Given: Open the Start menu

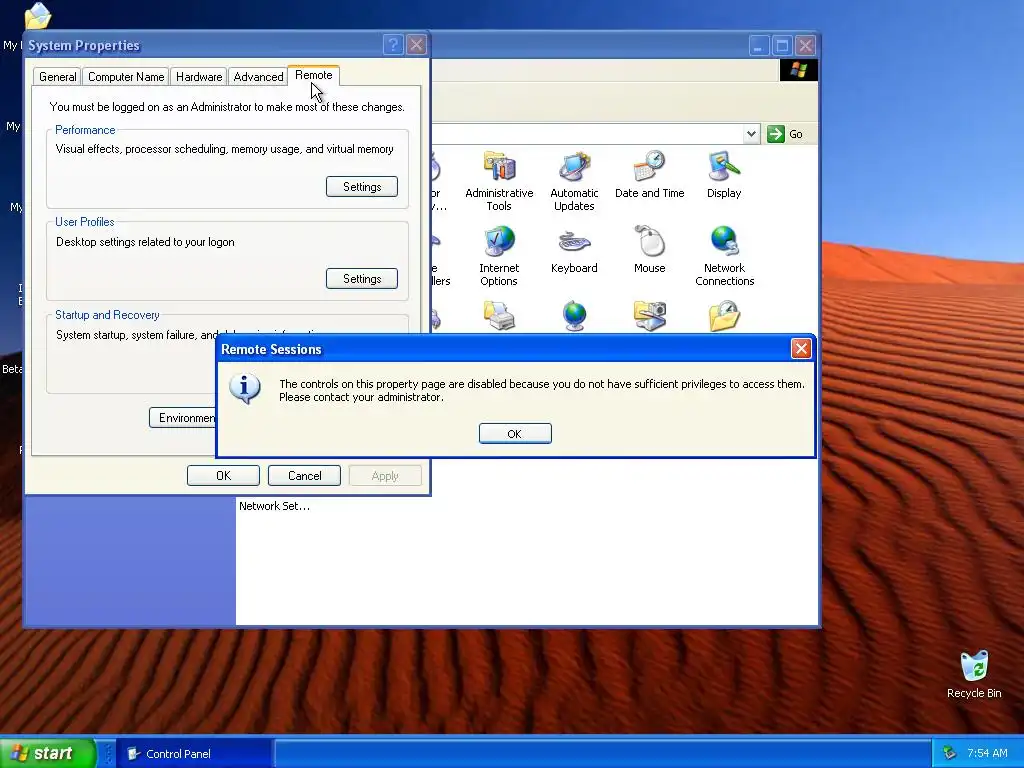Looking at the screenshot, I should pos(48,753).
